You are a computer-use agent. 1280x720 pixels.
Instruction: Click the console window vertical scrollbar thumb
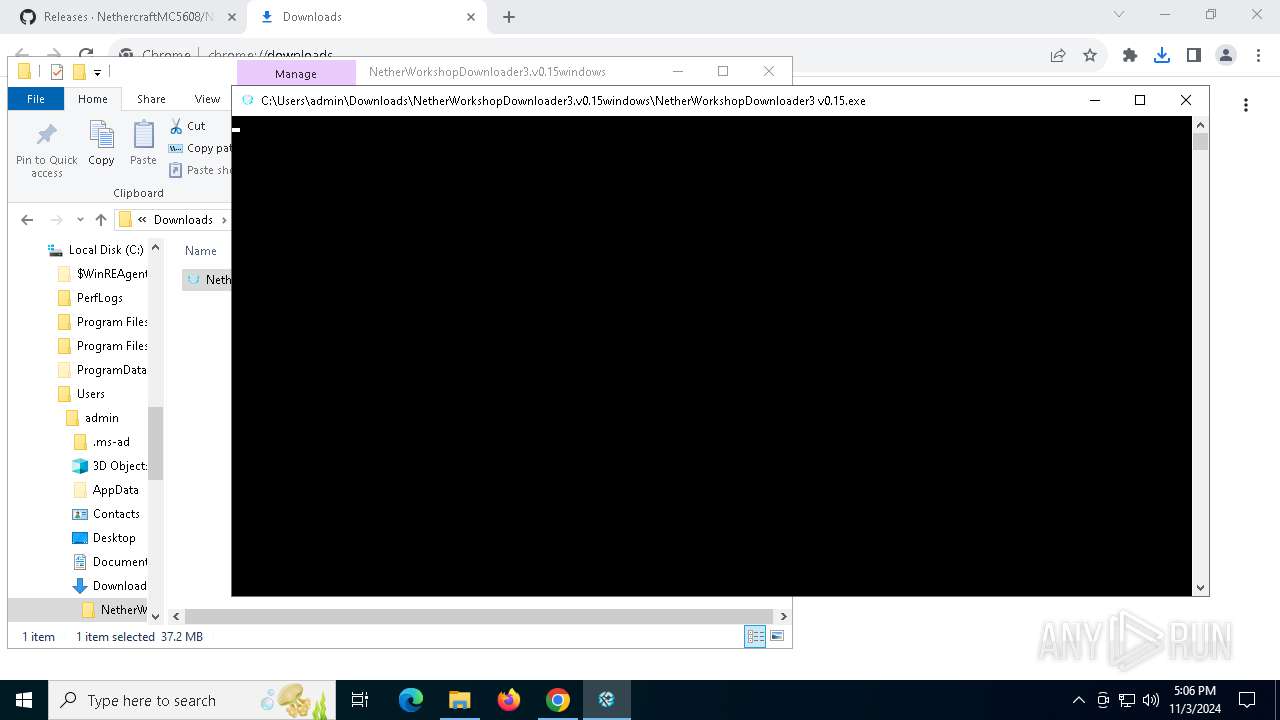pos(1201,141)
